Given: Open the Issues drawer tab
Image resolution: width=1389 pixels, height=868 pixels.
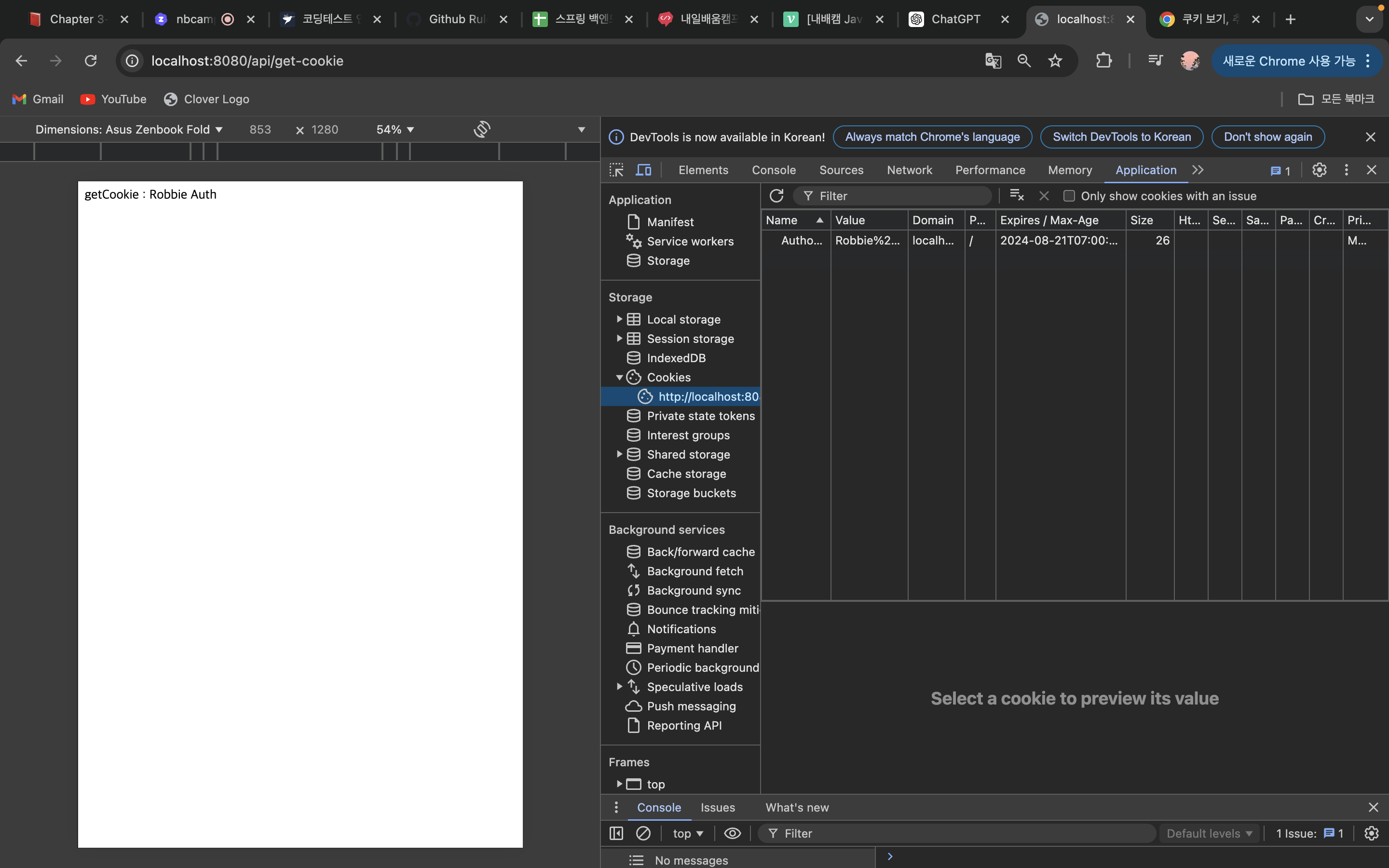Looking at the screenshot, I should point(718,807).
